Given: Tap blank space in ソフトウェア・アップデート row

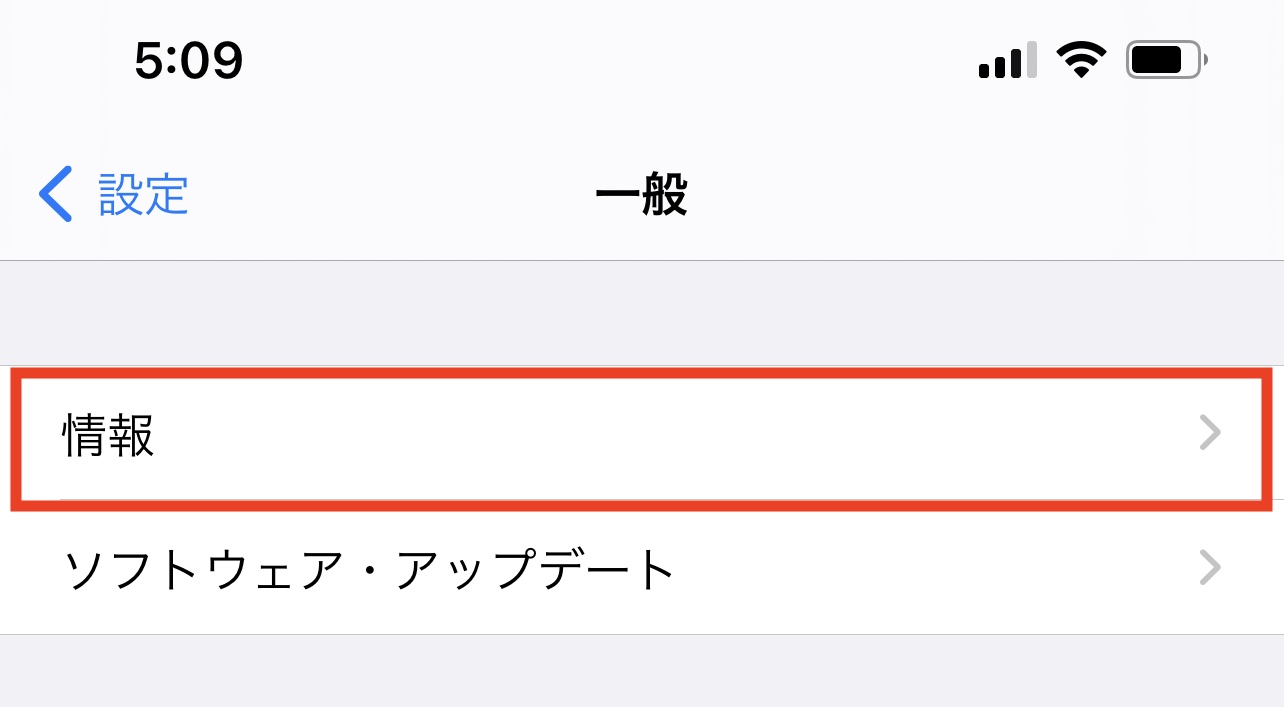Looking at the screenshot, I should point(930,569).
